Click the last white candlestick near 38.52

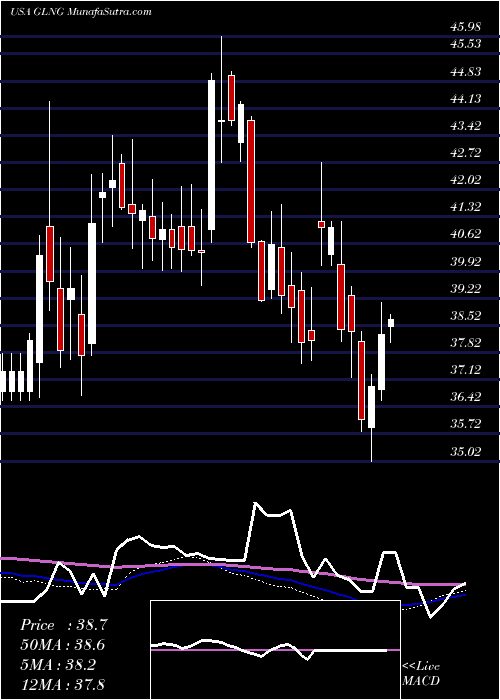[391, 323]
